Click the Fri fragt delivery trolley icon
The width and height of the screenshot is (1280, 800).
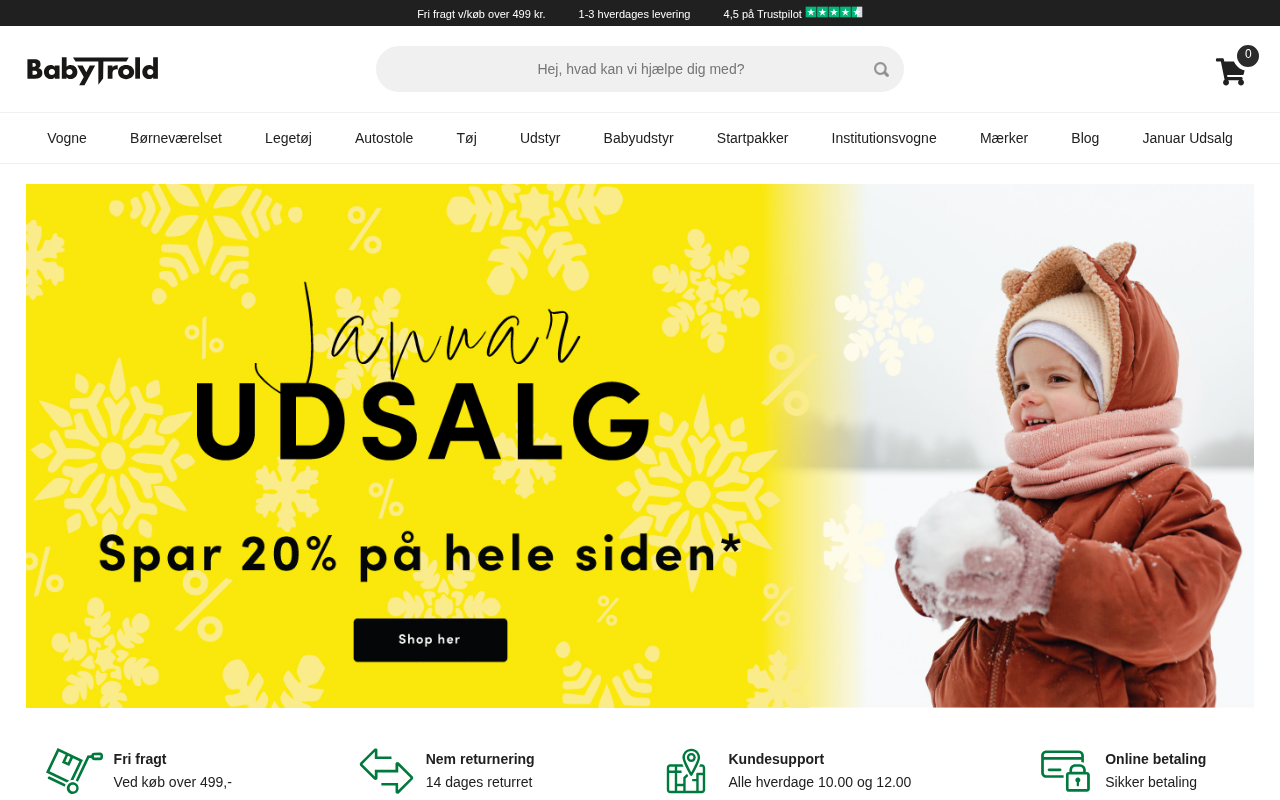[x=74, y=770]
